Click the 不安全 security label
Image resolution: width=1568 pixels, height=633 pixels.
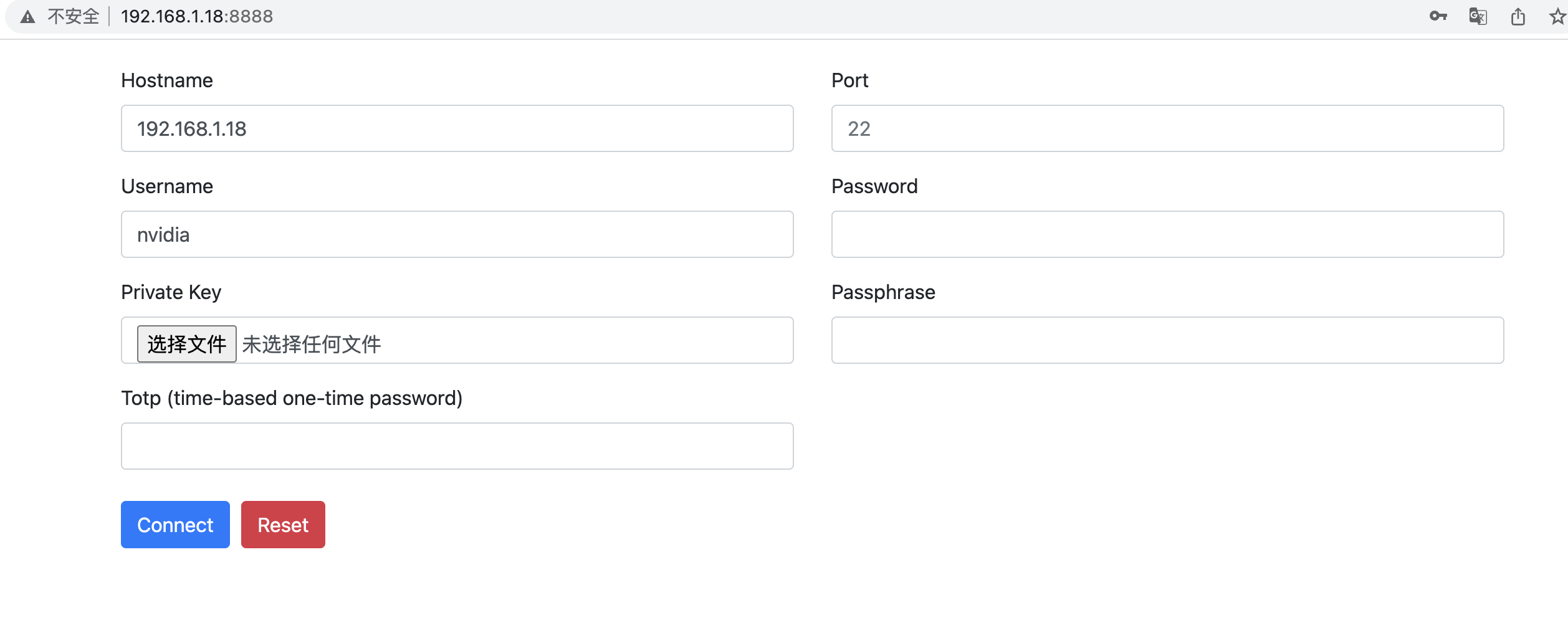coord(72,17)
